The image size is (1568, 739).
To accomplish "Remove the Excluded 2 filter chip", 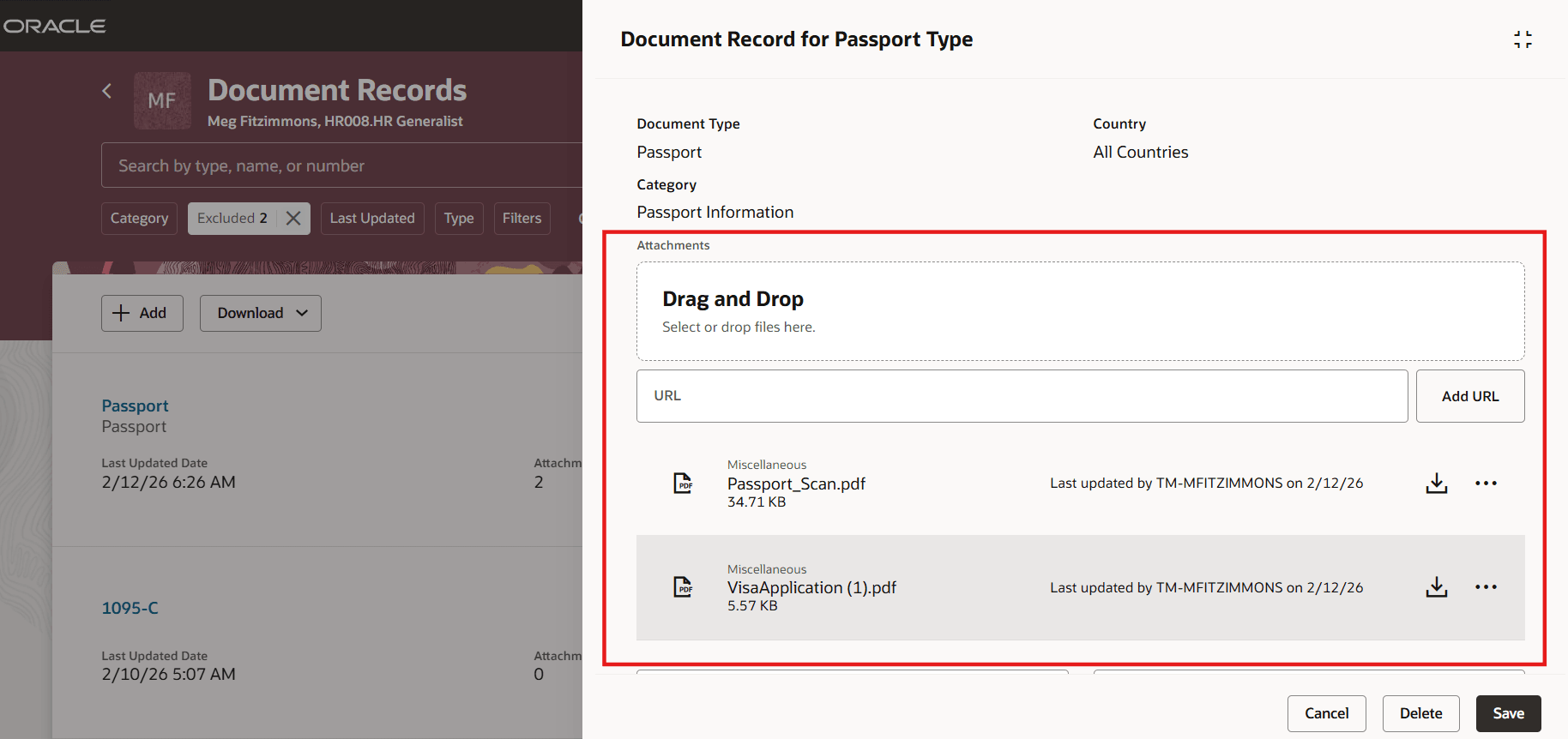I will (x=293, y=218).
